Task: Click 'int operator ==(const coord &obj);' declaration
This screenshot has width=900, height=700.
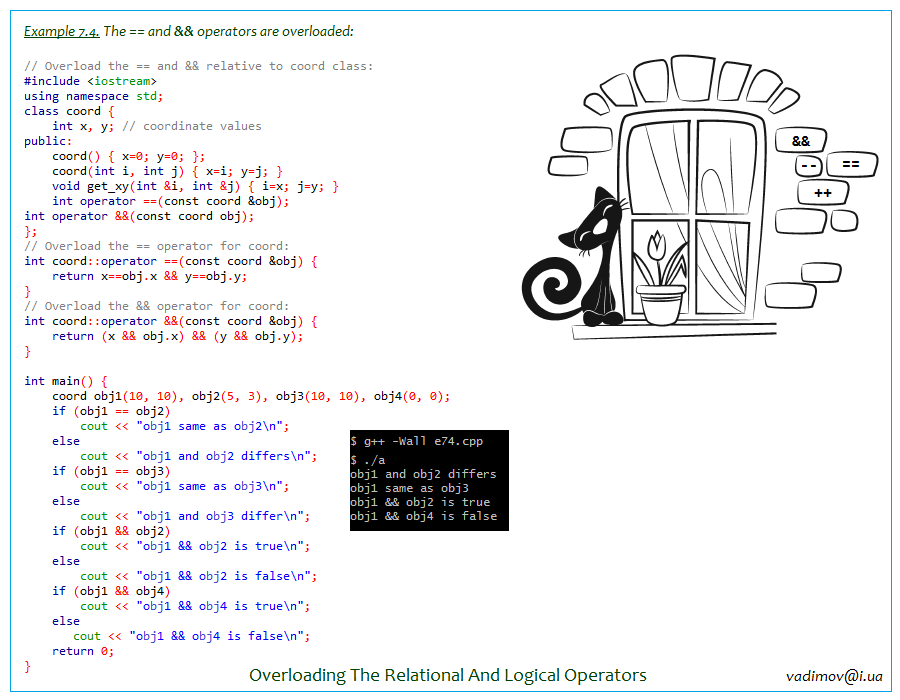Action: [x=170, y=201]
